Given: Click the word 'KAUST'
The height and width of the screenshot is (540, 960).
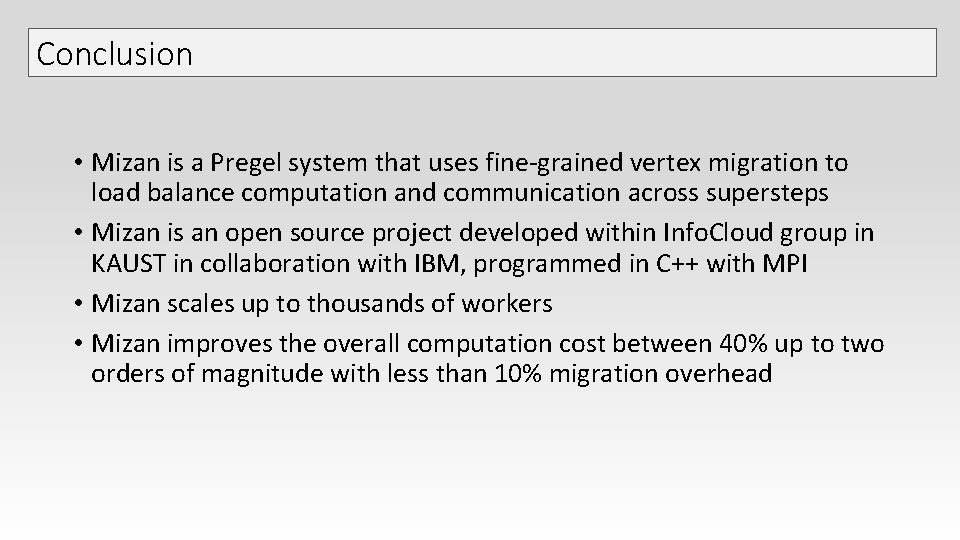Looking at the screenshot, I should 129,264.
